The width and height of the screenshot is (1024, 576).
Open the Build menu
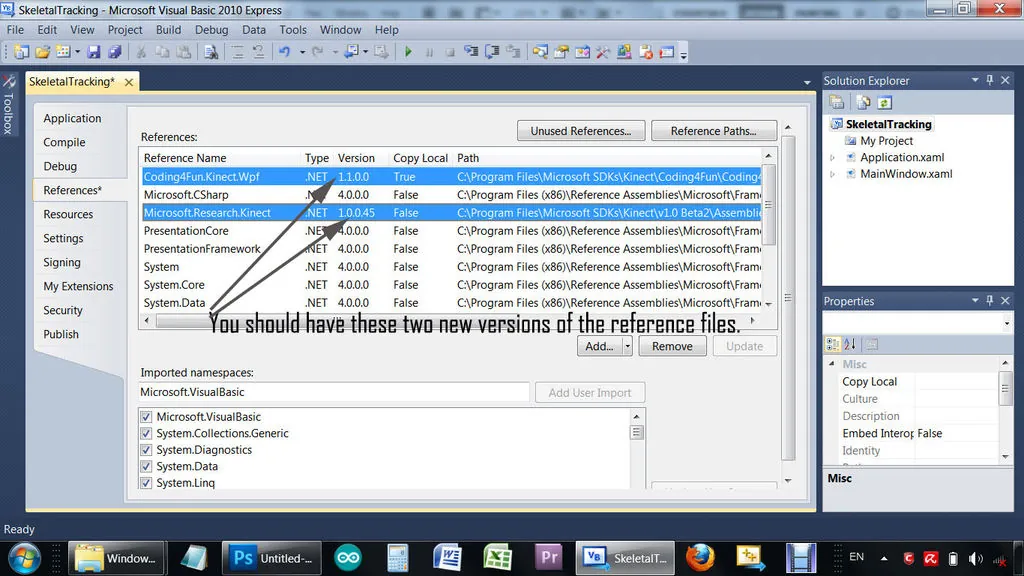click(168, 30)
